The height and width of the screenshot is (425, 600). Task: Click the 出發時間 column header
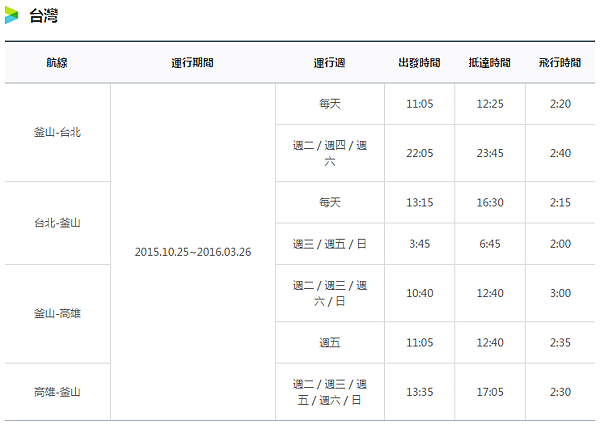click(x=419, y=62)
